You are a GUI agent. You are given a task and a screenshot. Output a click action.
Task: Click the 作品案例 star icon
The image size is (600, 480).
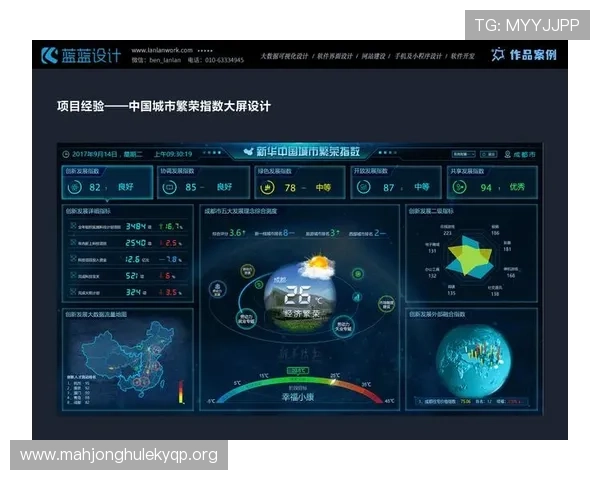497,55
